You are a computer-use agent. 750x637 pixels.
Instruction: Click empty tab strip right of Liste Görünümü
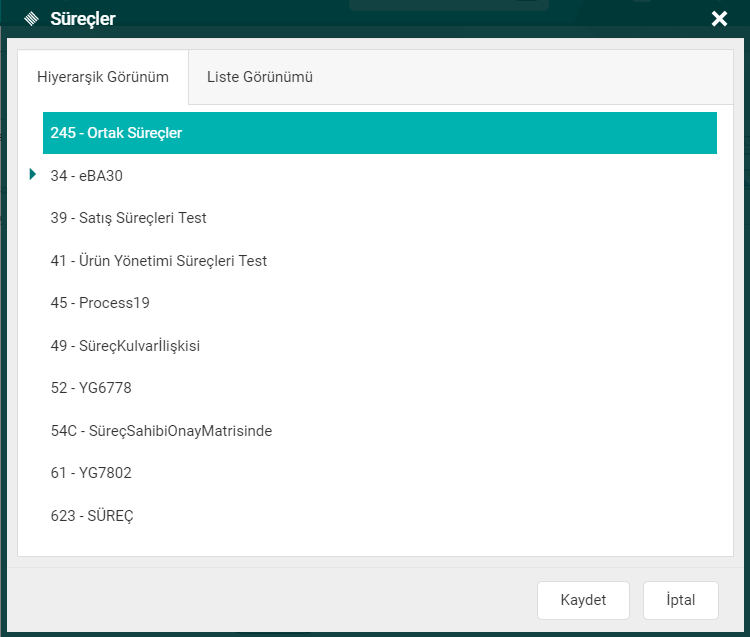(530, 77)
